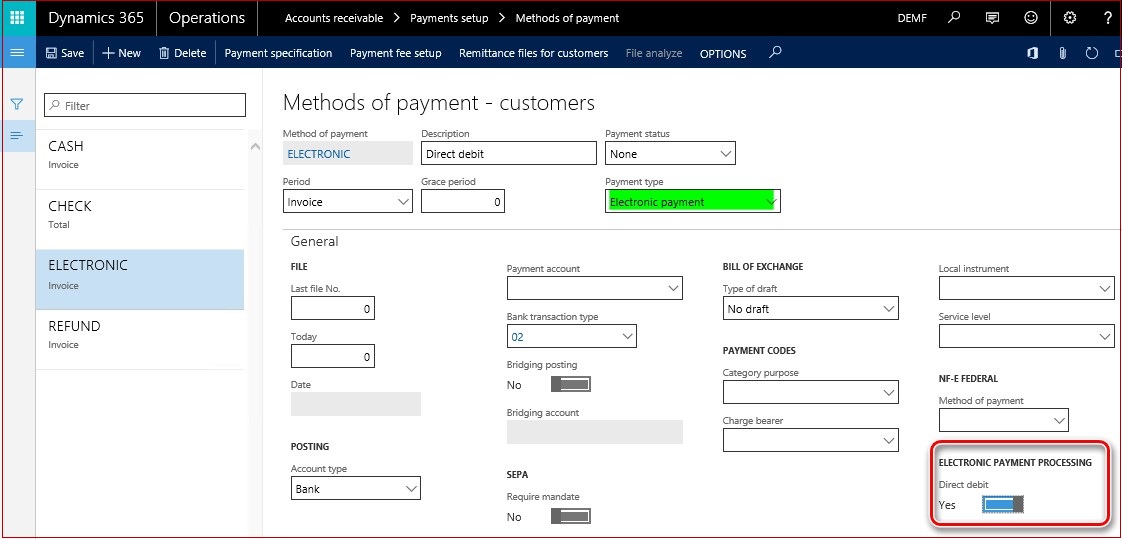
Task: Click the DEMF company selector
Action: pyautogui.click(x=912, y=18)
